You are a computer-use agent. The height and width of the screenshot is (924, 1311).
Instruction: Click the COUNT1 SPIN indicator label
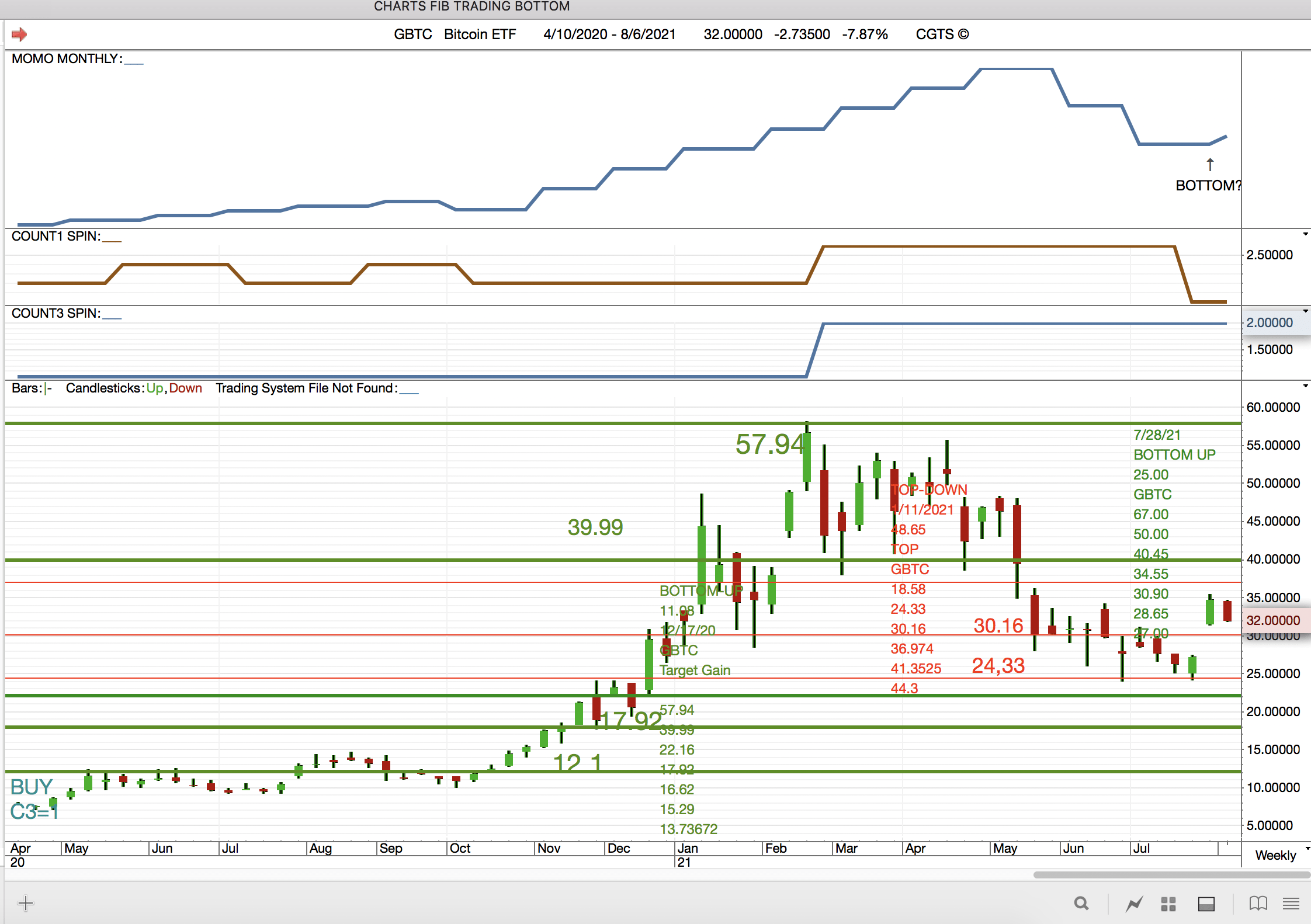(x=56, y=237)
